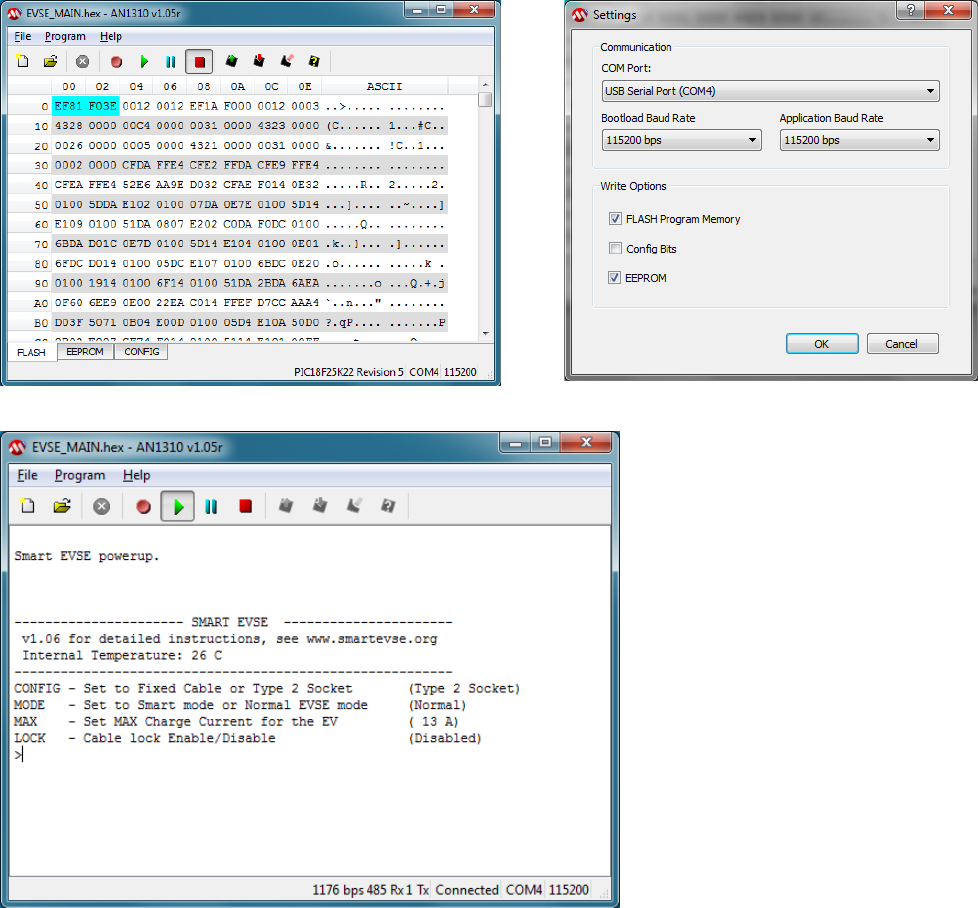Click highlighted hex cell EF81
The height and width of the screenshot is (908, 978).
click(69, 106)
